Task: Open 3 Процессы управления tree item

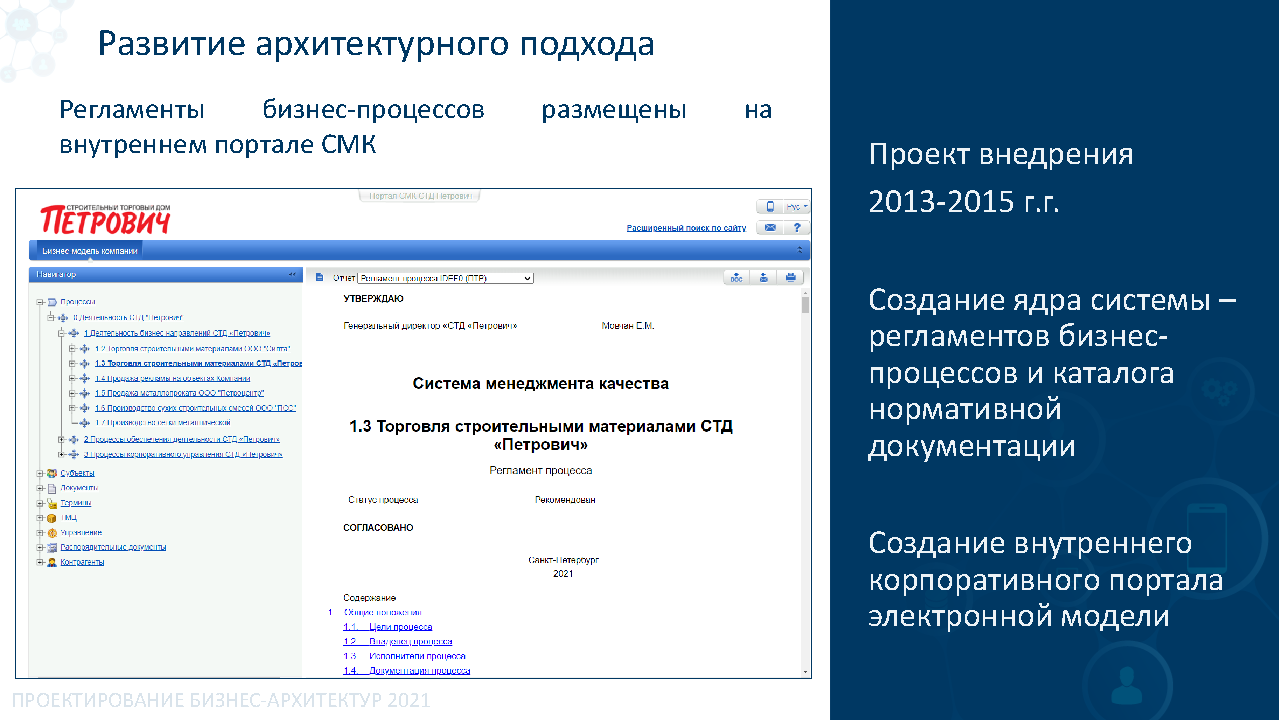Action: [183, 454]
